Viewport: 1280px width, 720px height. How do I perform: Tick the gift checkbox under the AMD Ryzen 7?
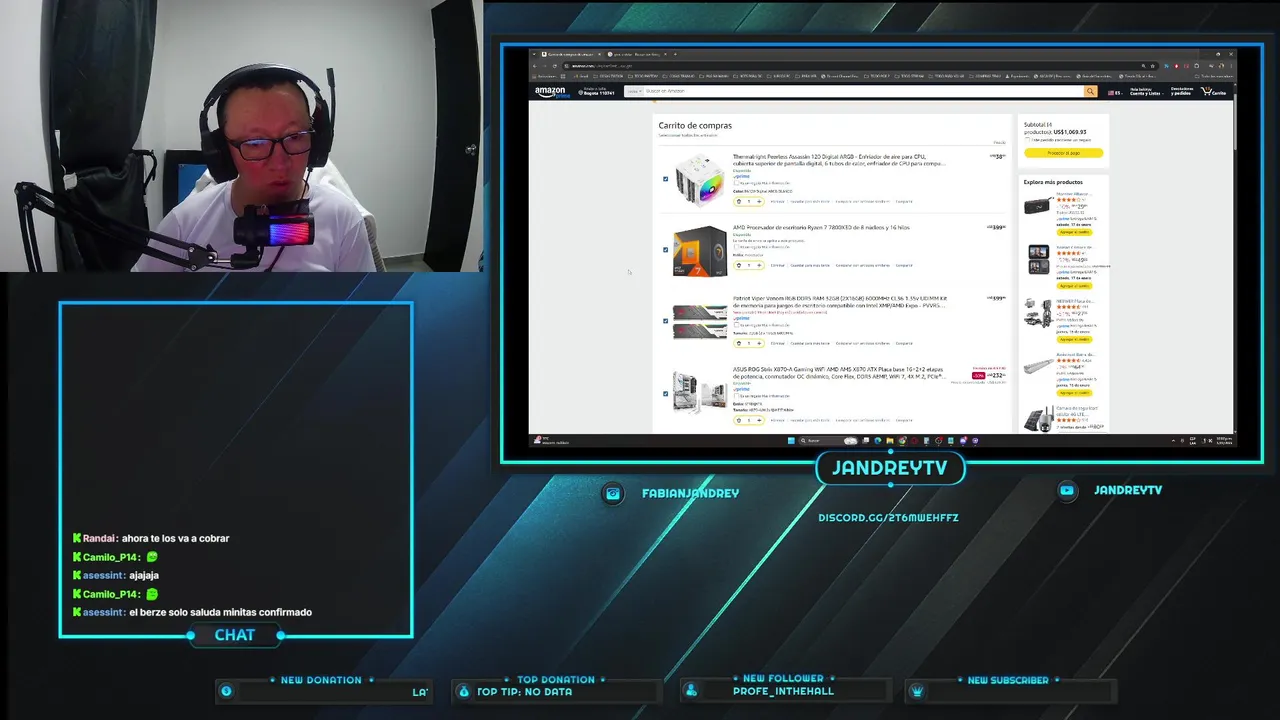tap(736, 247)
